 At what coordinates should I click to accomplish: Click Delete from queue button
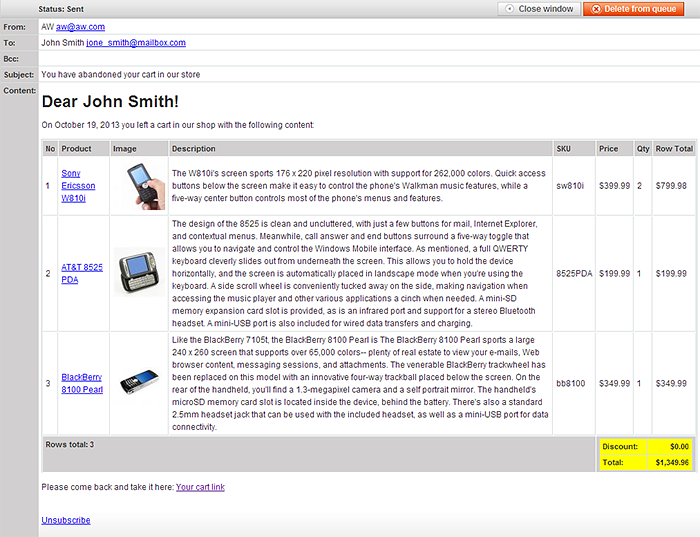633,9
